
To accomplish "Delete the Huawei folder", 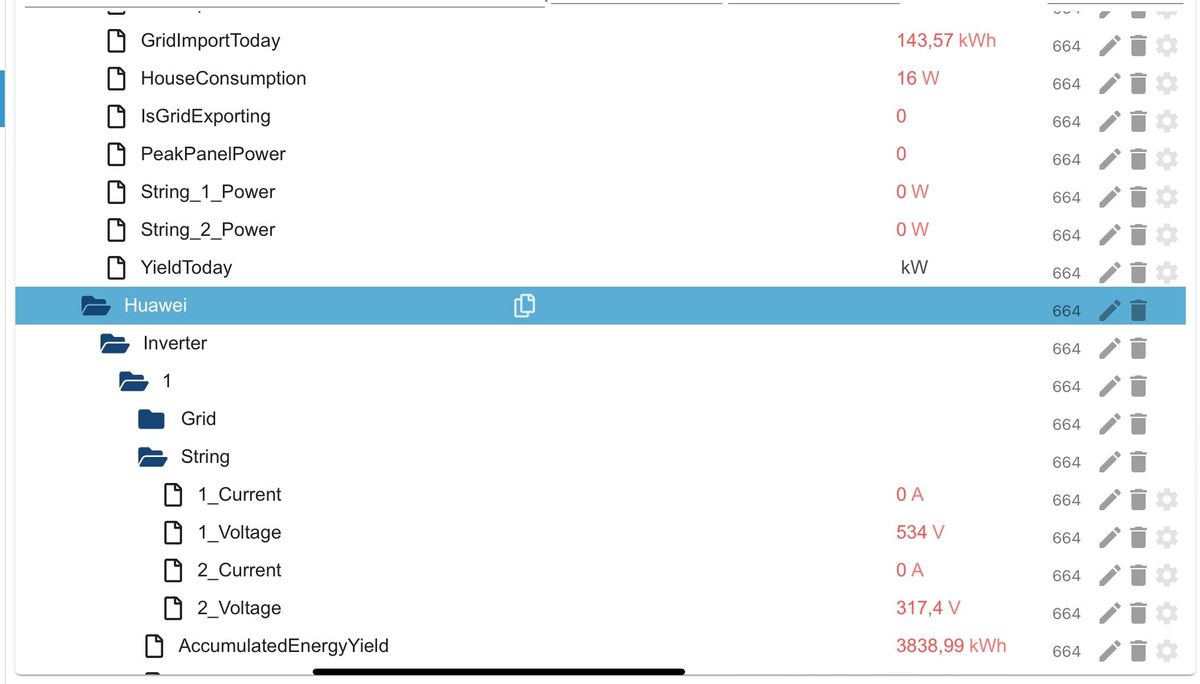I will (1138, 311).
